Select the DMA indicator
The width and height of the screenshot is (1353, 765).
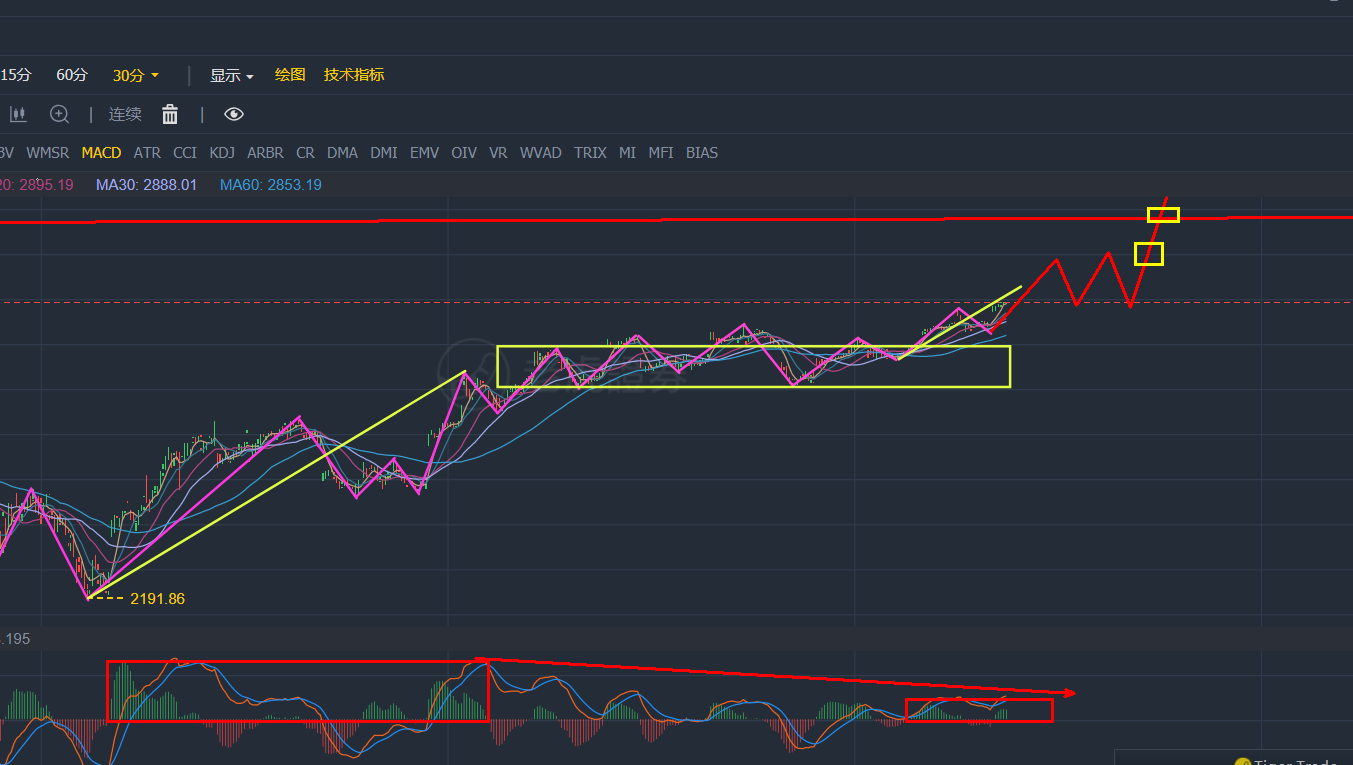342,153
